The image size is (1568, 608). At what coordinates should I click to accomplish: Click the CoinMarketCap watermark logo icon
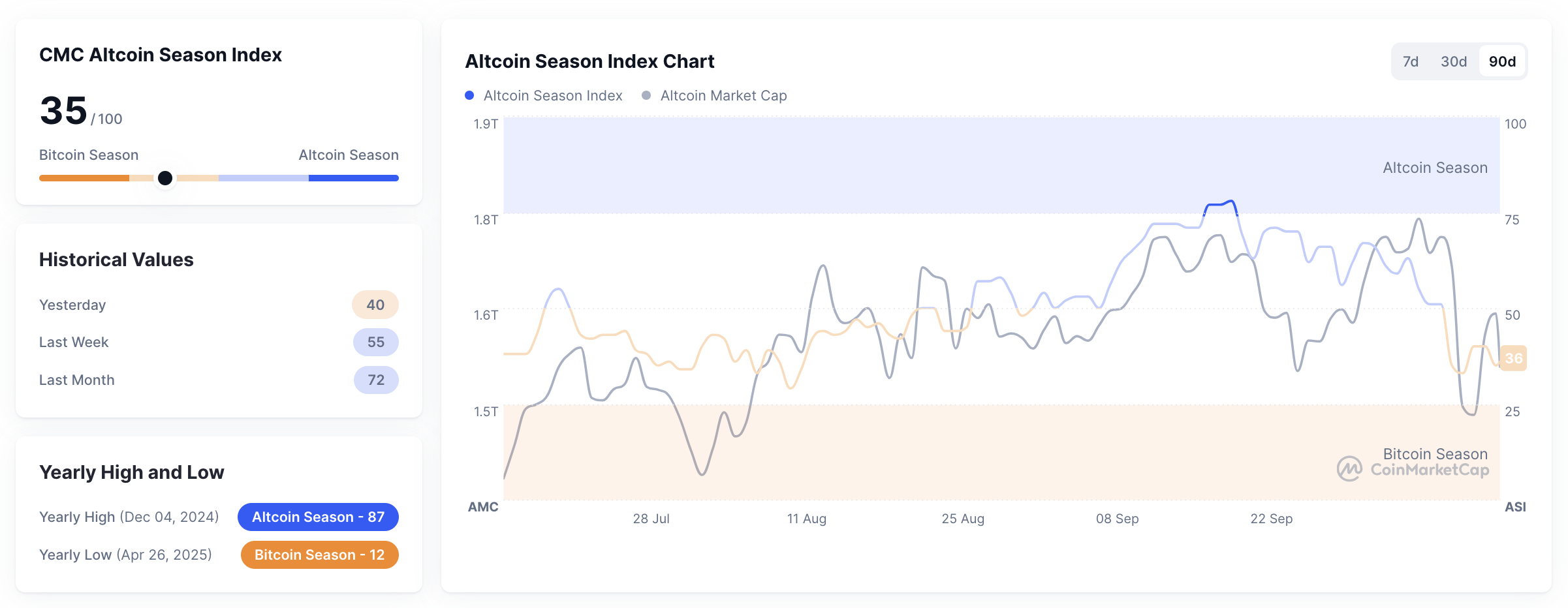pyautogui.click(x=1349, y=468)
